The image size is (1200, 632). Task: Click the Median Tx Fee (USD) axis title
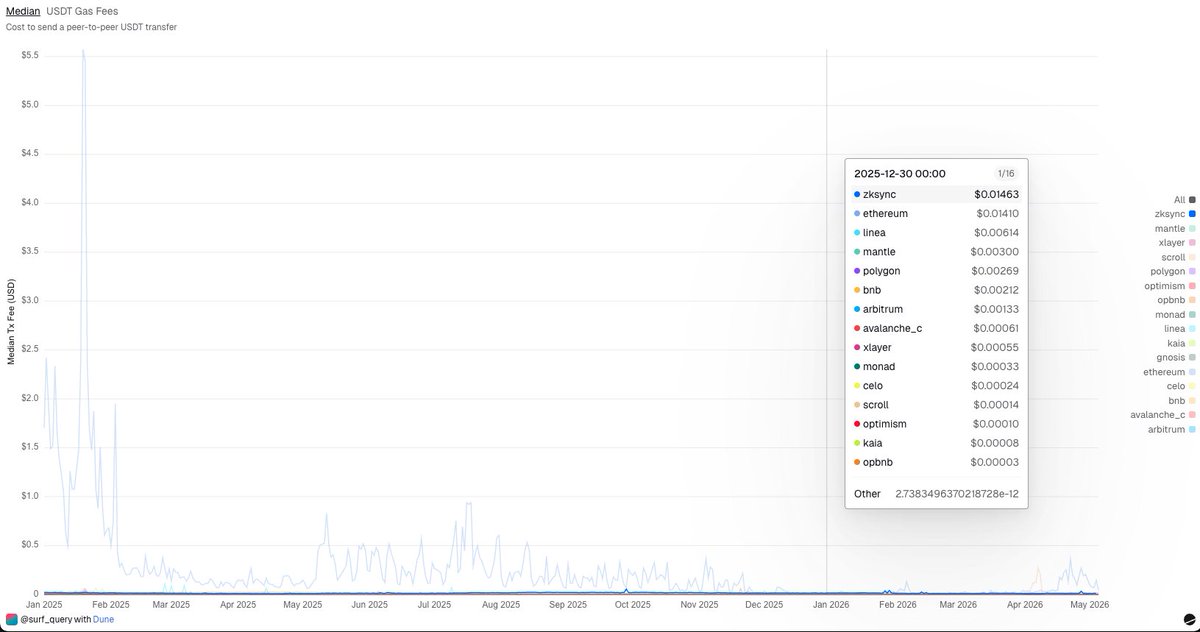[11, 322]
